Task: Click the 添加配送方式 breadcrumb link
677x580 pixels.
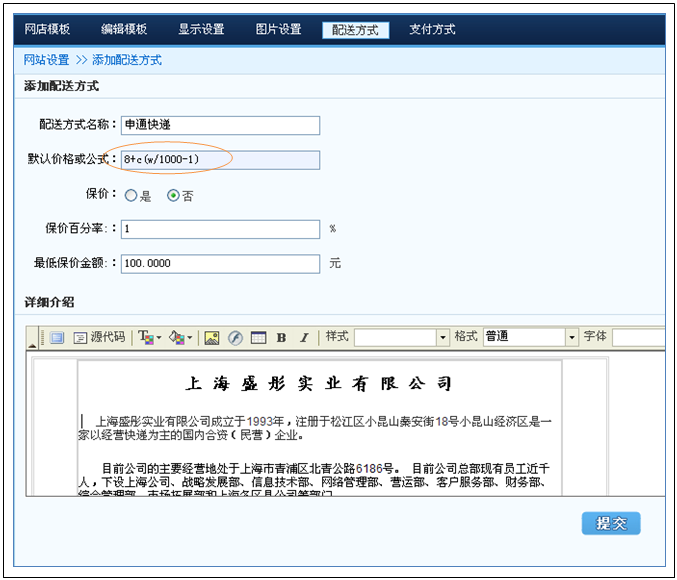Action: point(127,60)
